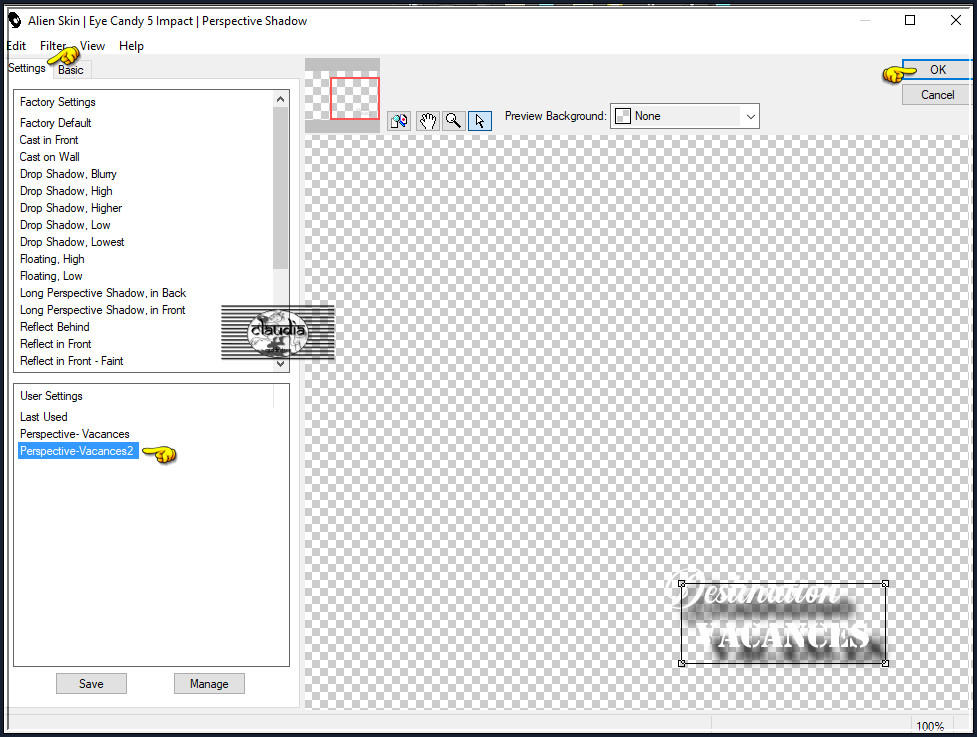This screenshot has width=977, height=737.
Task: Select Drop Shadow, Higher preset
Action: point(71,207)
